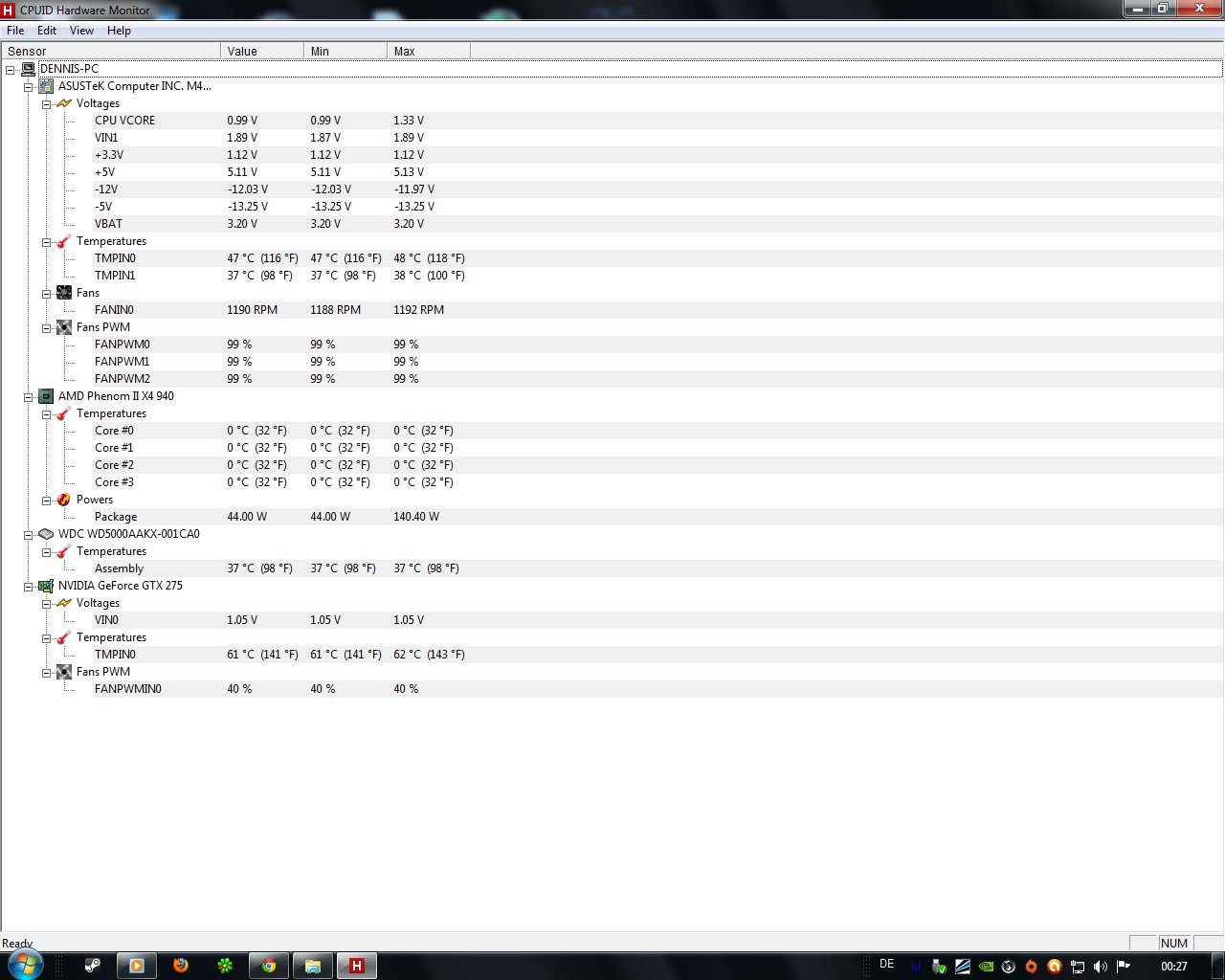This screenshot has height=980, width=1225.
Task: Click the taskbar clock showing 00:27
Action: click(1174, 967)
